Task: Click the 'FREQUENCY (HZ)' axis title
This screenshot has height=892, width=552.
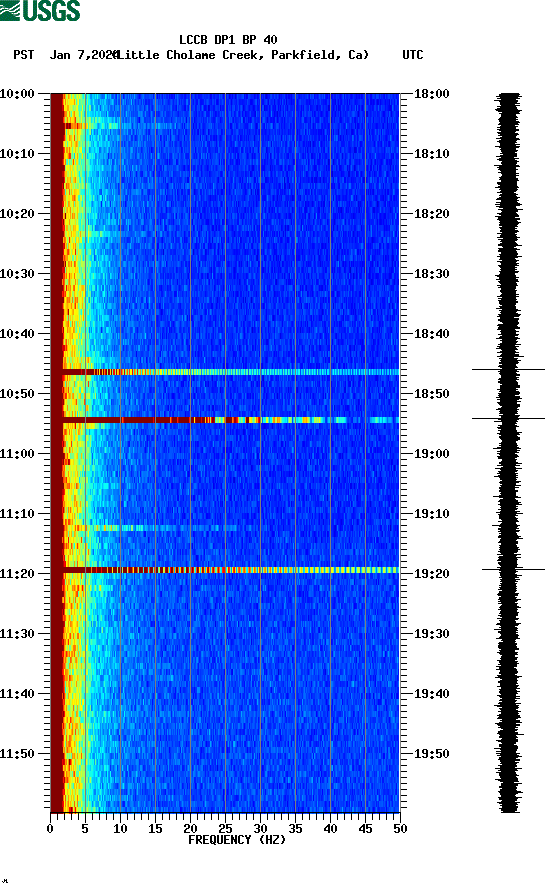Action: 237,840
